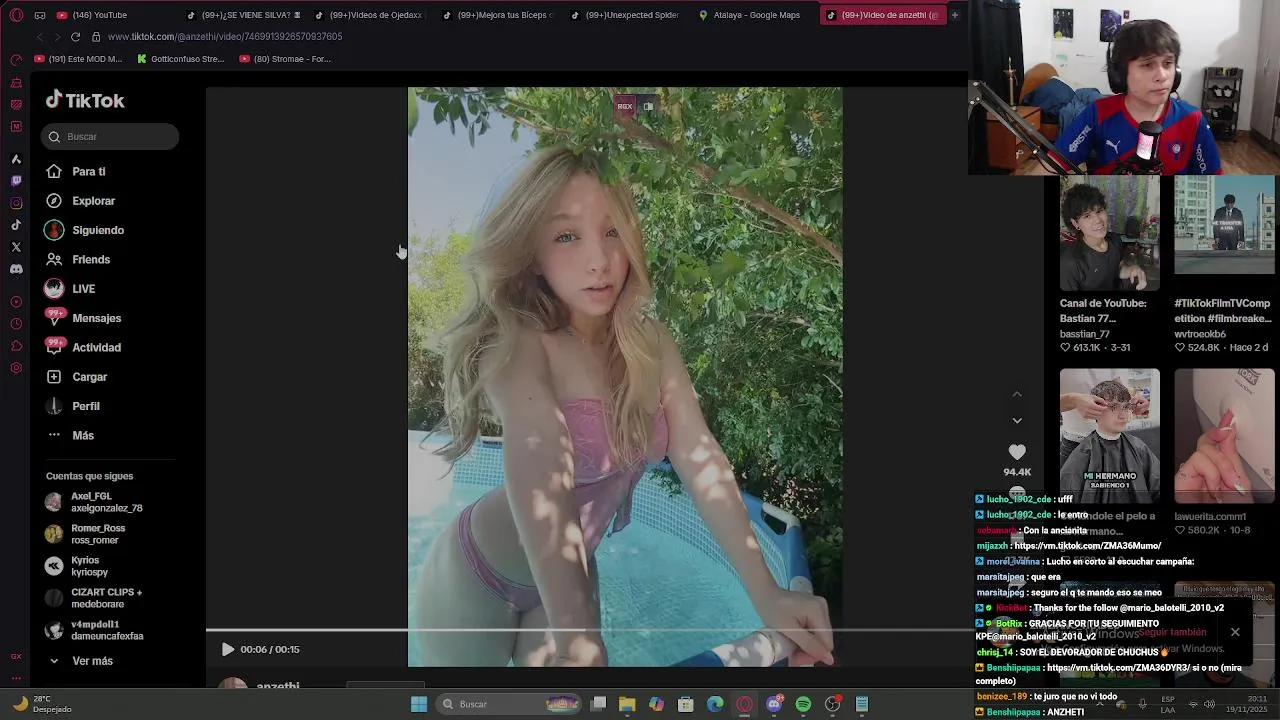Open a new browser tab

click(954, 15)
